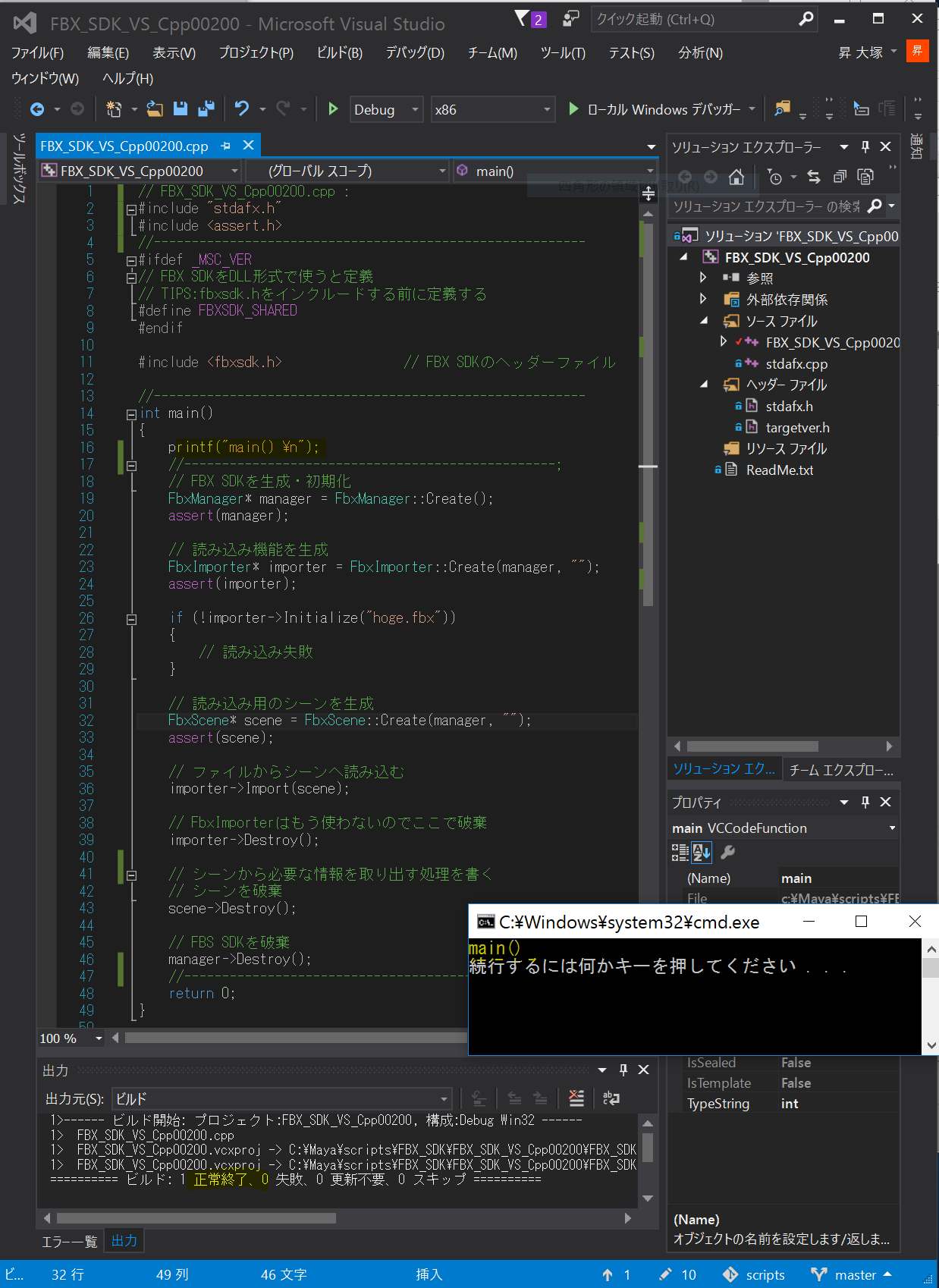Screen dimensions: 939x1288
Task: Open the 100 % zoom level dropdown
Action: 98,1038
